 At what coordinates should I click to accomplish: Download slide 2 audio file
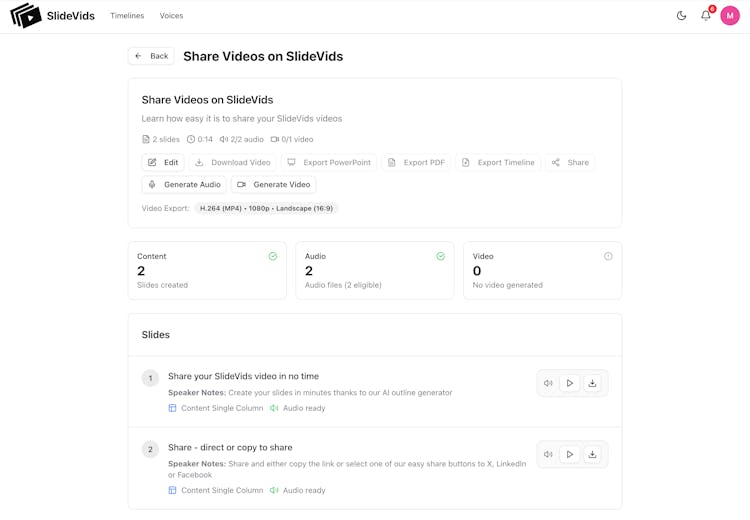[592, 454]
